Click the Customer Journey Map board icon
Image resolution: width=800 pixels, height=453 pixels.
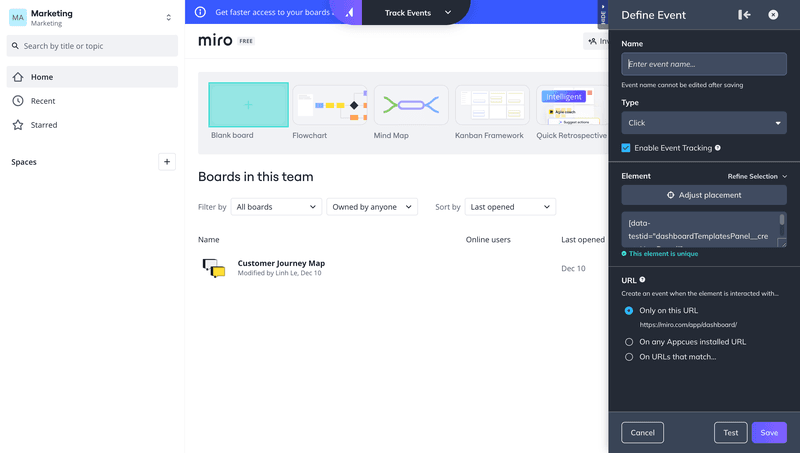(214, 267)
